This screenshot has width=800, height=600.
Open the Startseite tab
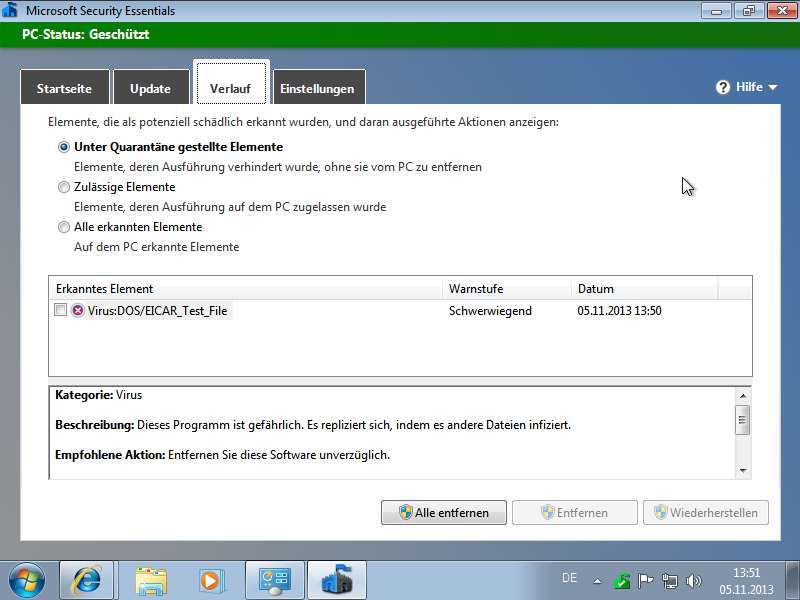click(65, 88)
